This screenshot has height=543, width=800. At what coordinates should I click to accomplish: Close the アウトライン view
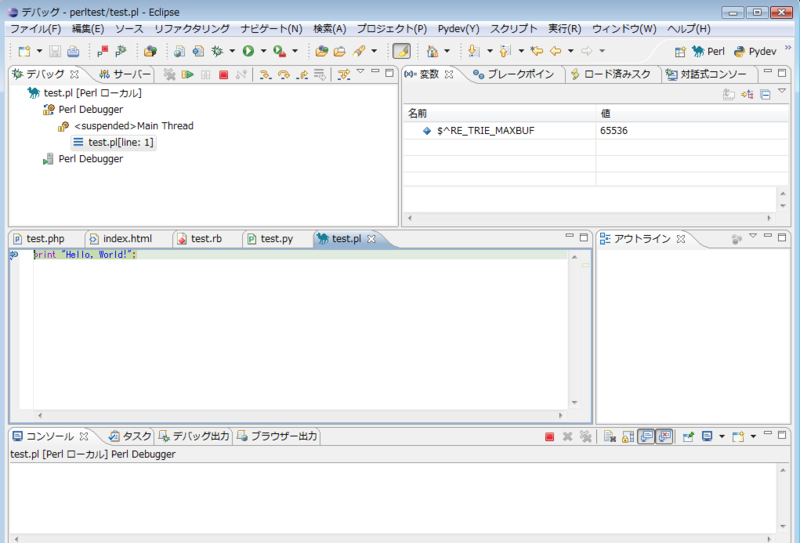click(x=681, y=239)
